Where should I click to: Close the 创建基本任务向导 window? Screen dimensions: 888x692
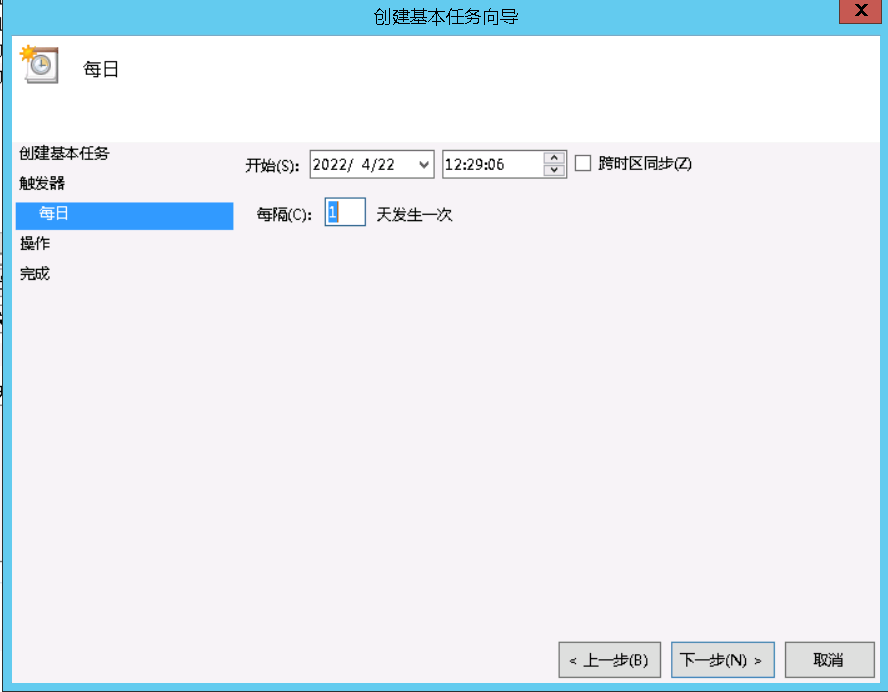[860, 11]
